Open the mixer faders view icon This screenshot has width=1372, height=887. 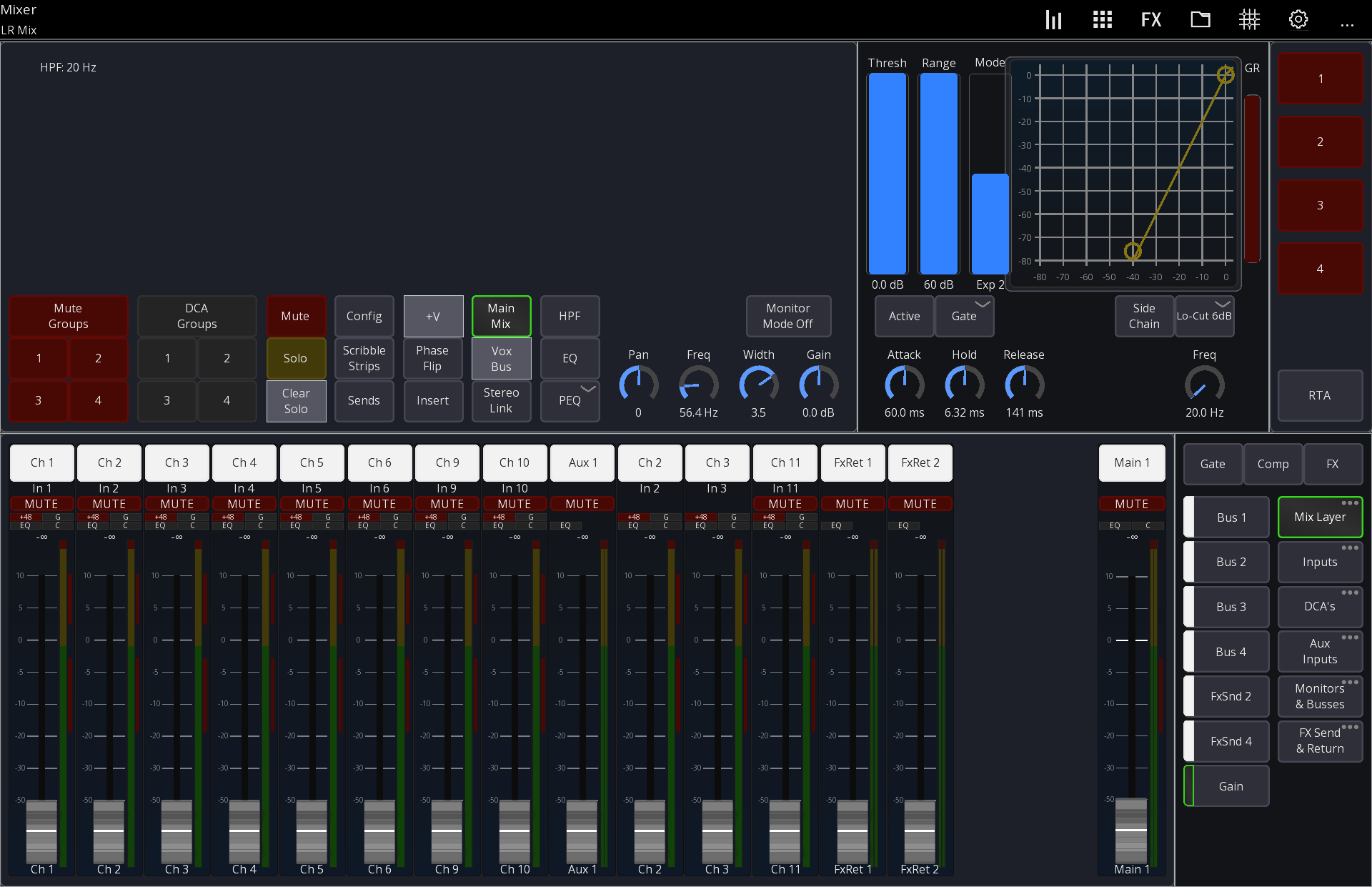[1053, 19]
